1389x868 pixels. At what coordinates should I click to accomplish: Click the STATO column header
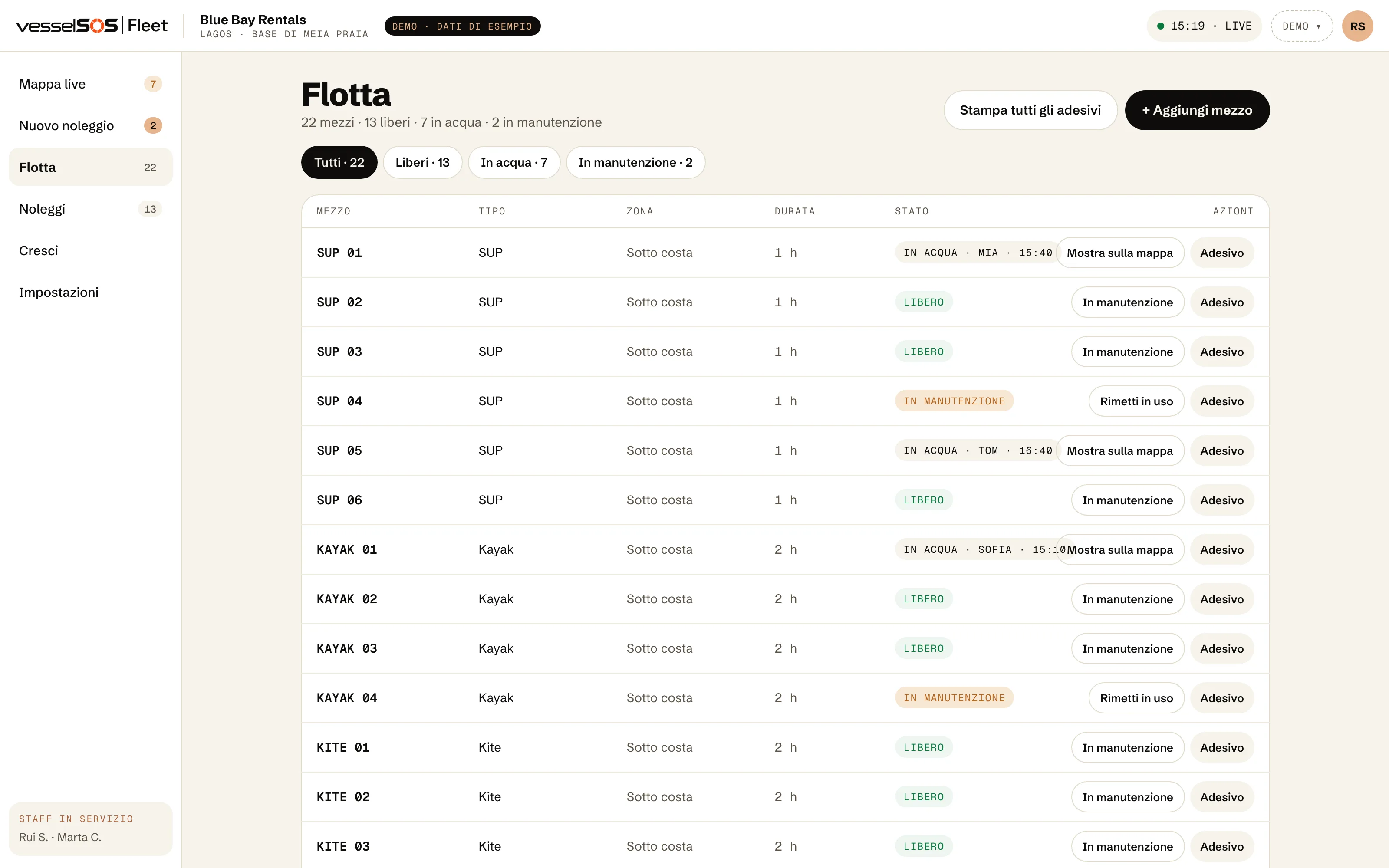coord(912,211)
